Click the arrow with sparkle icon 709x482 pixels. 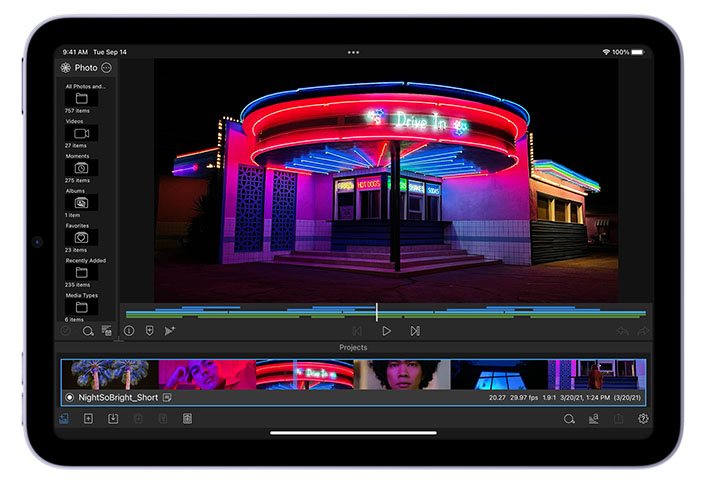(170, 331)
